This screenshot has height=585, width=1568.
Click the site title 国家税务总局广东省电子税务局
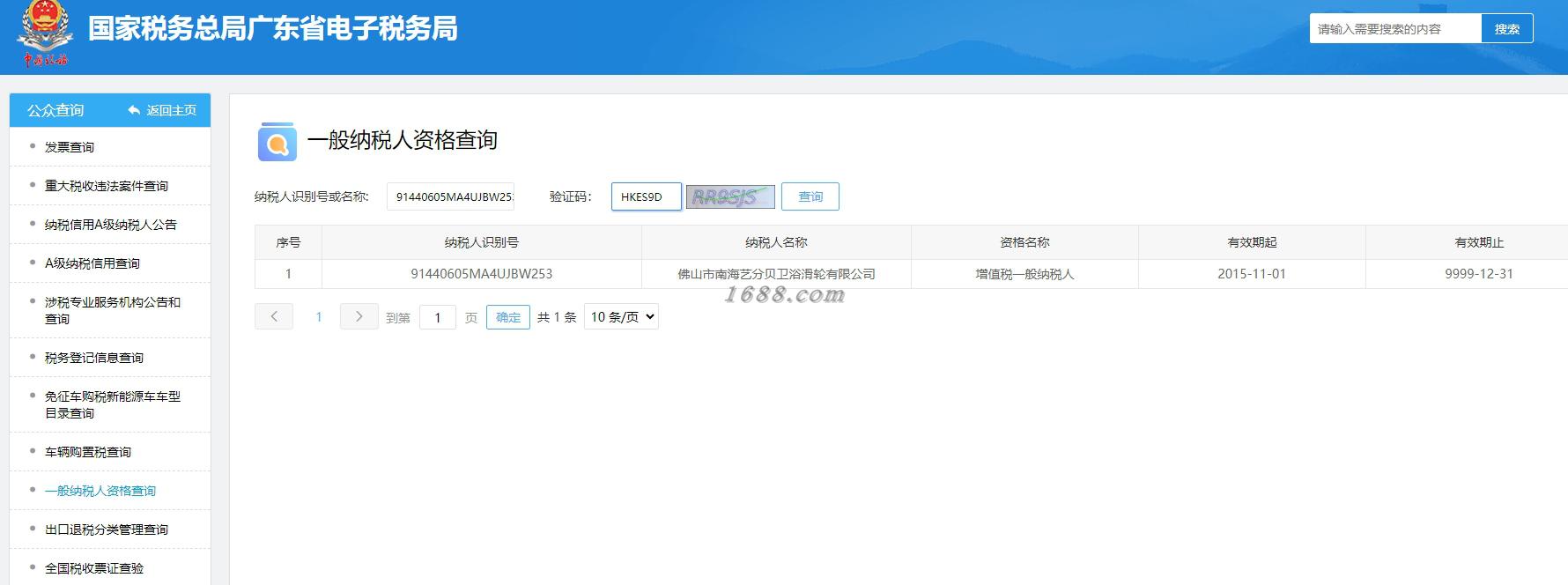(x=273, y=29)
